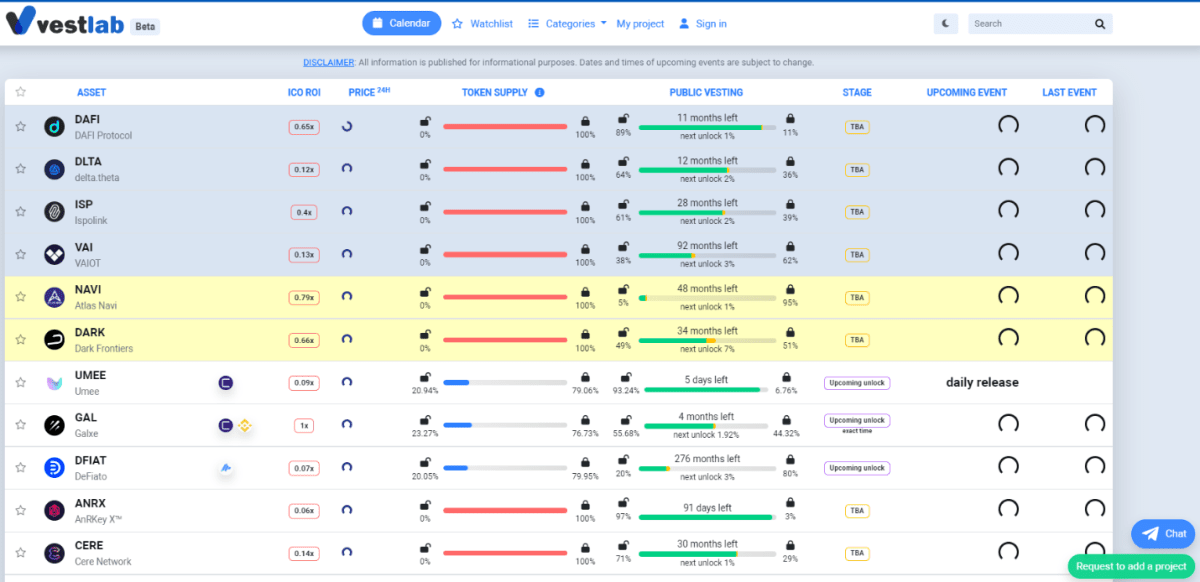The image size is (1200, 582).
Task: Sort by PUBLIC VESTING column
Action: [706, 92]
